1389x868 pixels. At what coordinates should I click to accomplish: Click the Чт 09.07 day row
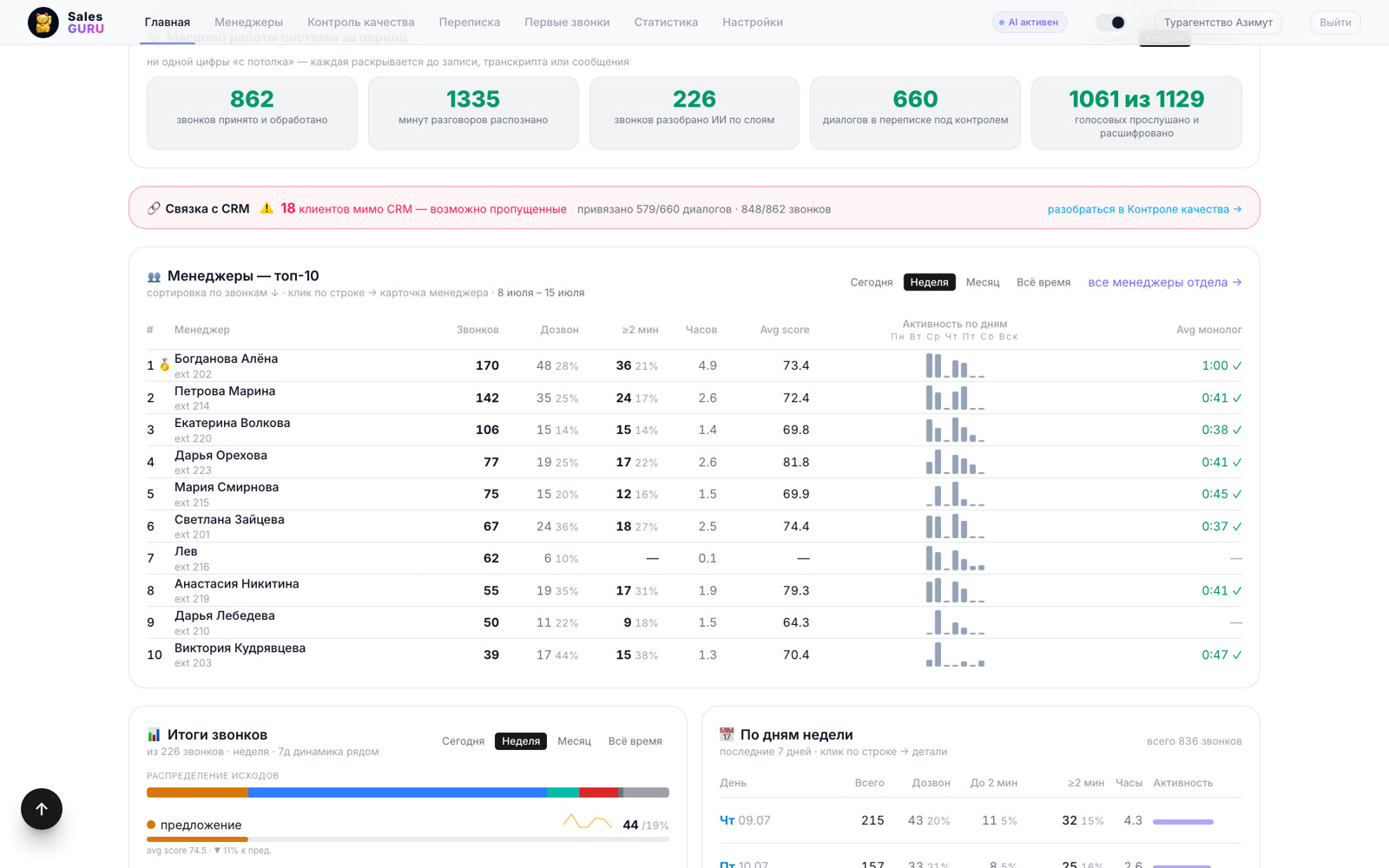tap(981, 820)
